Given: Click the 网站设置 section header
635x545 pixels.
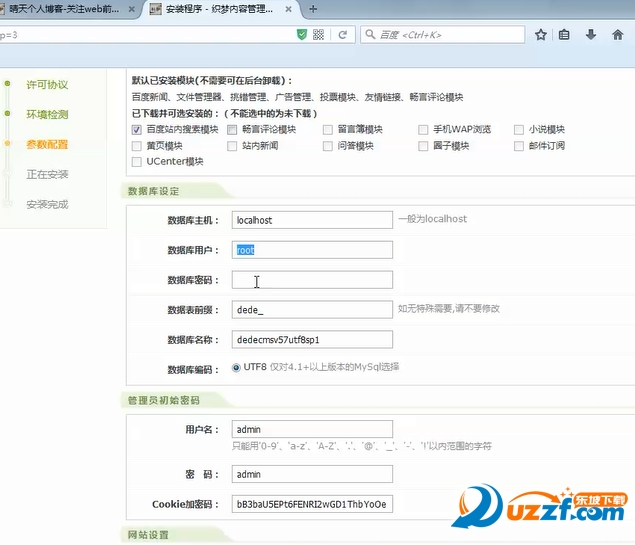Looking at the screenshot, I should [x=148, y=535].
